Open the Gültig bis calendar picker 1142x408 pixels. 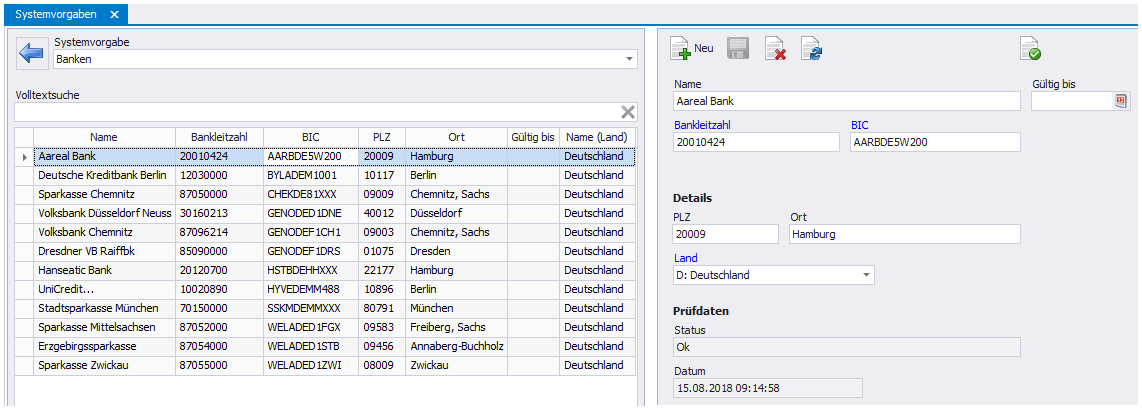click(1121, 101)
